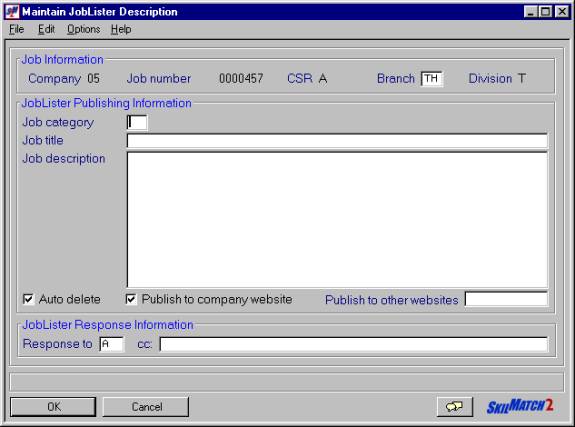Click into the Job category field
575x427 pixels.
pos(137,123)
